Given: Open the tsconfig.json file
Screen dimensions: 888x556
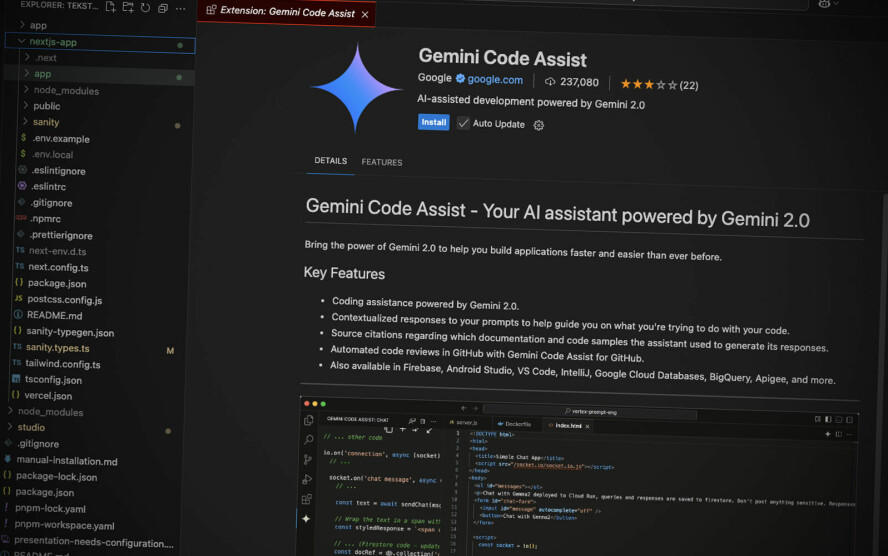Looking at the screenshot, I should pyautogui.click(x=53, y=380).
